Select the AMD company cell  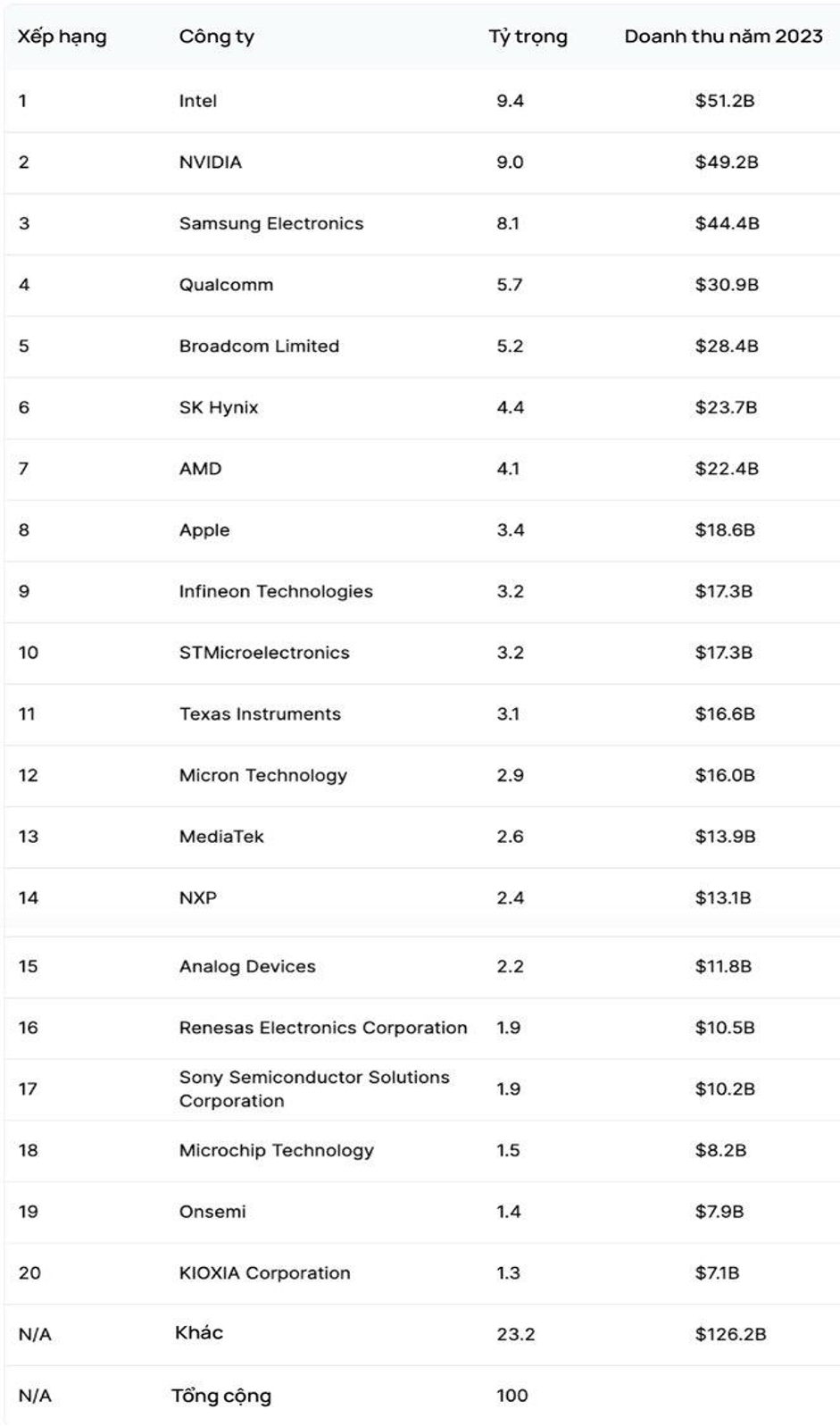point(200,469)
